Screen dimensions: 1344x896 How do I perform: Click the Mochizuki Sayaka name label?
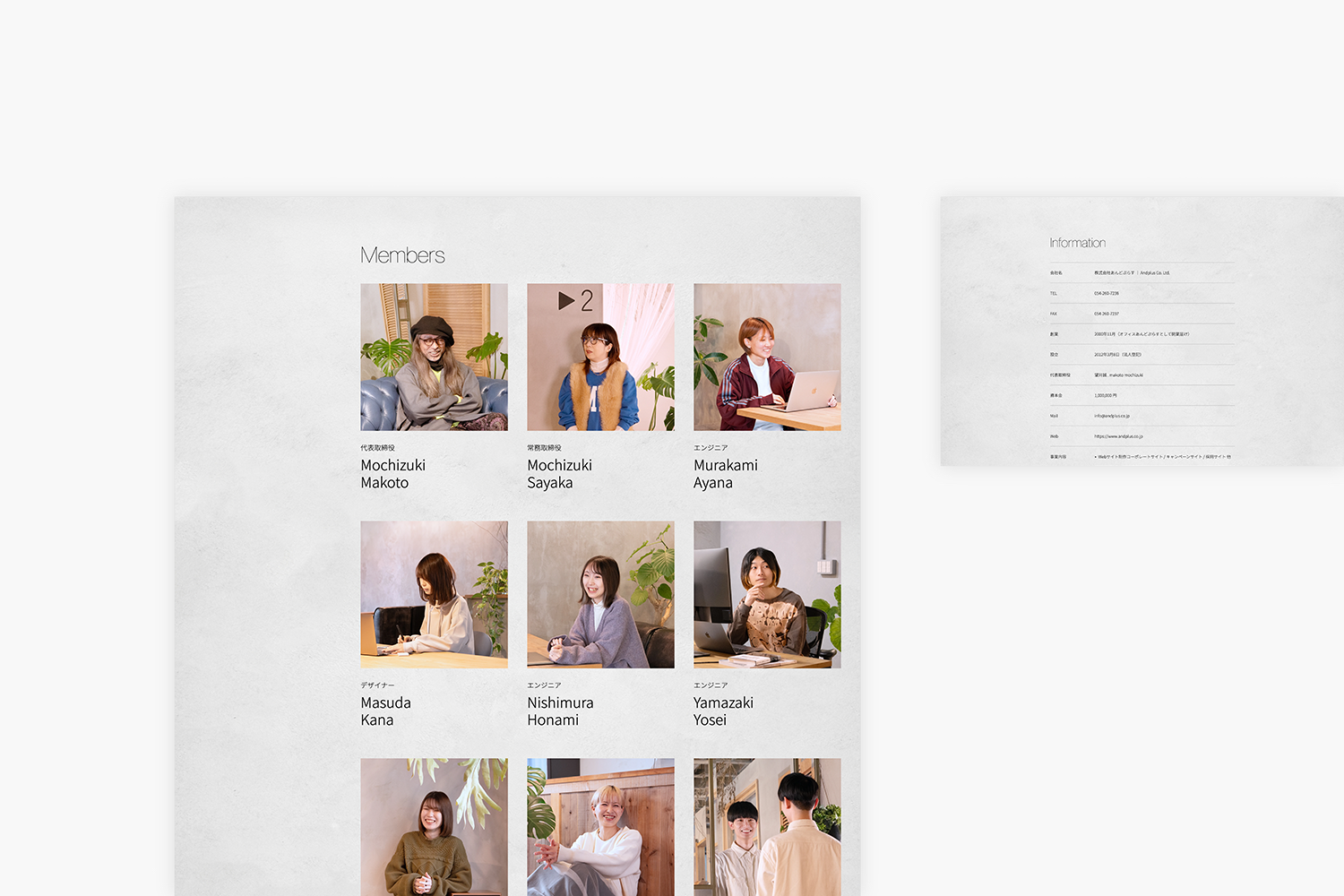559,474
